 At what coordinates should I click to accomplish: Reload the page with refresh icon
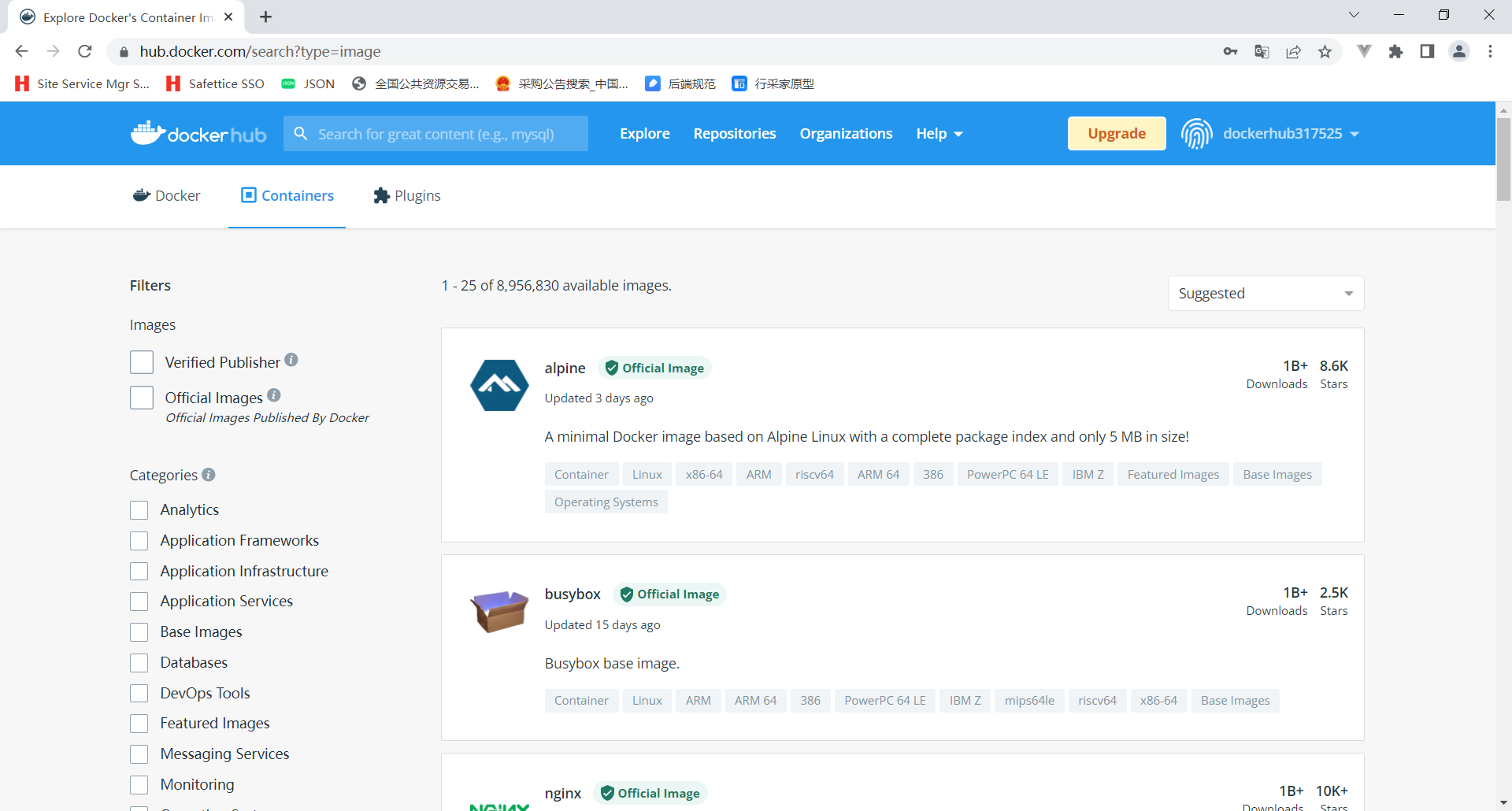point(85,51)
